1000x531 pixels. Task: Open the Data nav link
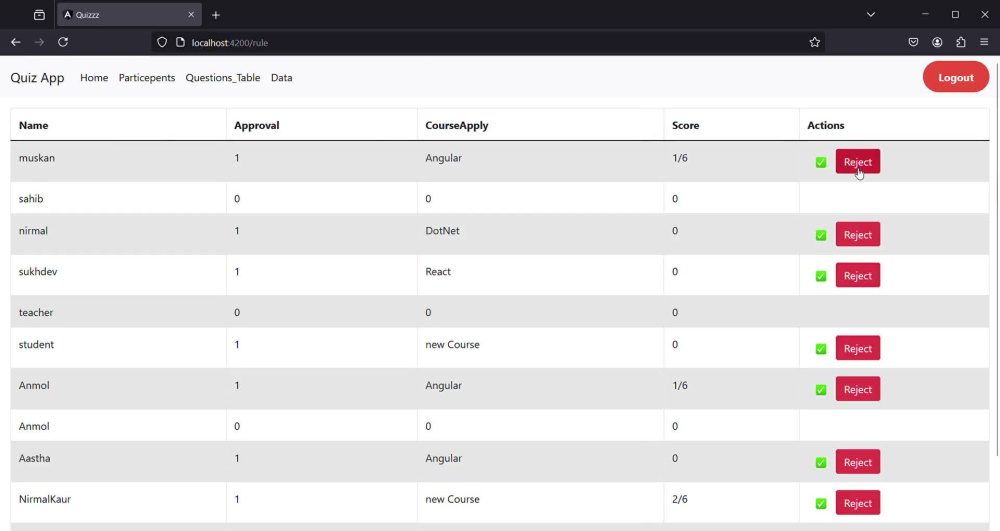[281, 78]
